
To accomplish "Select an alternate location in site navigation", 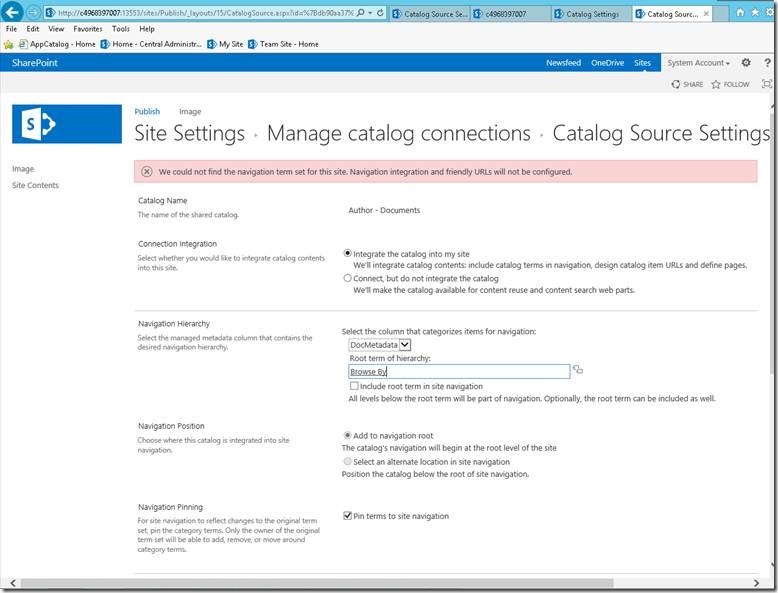I will 348,461.
